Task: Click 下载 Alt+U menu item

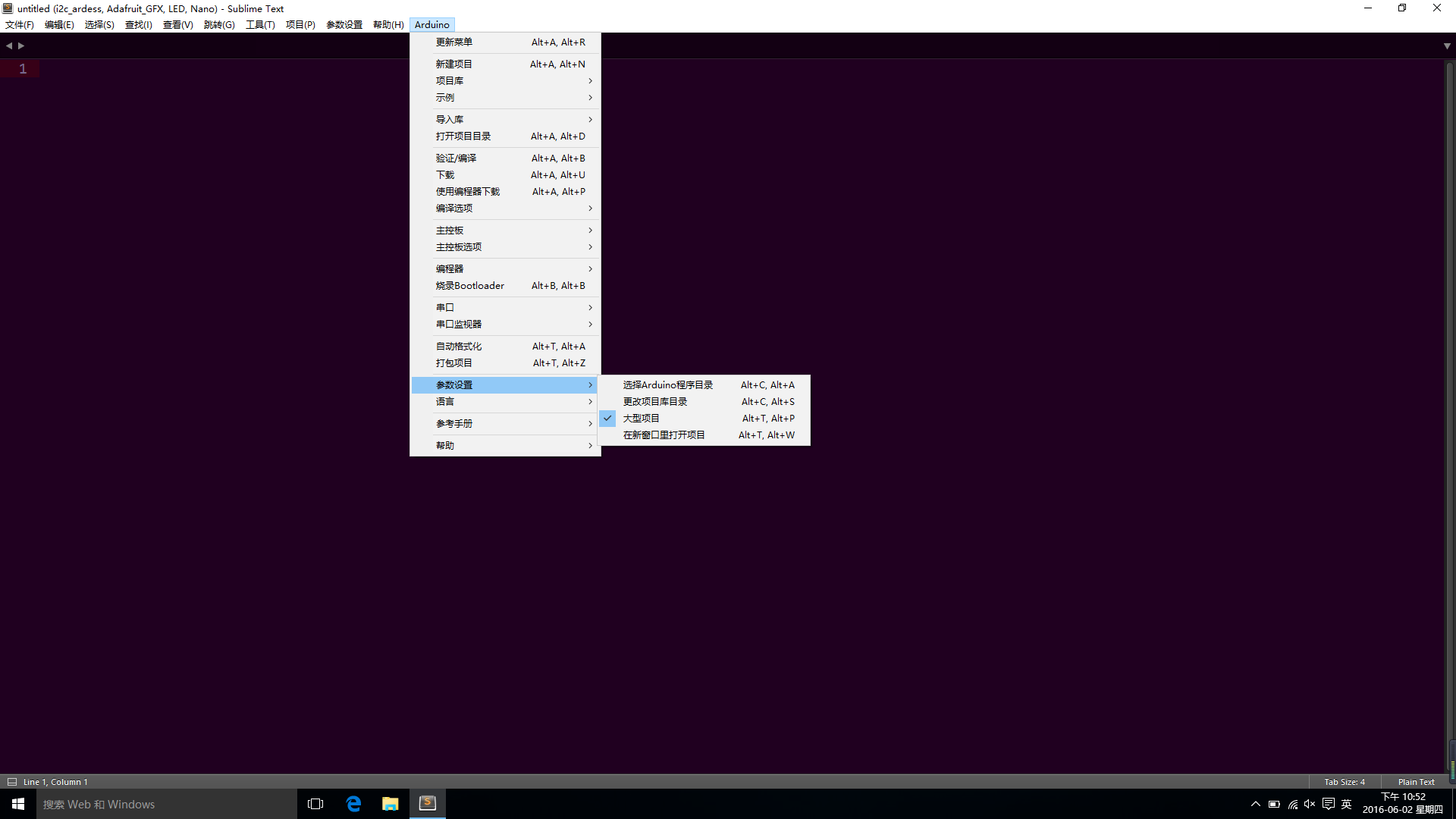Action: (x=505, y=174)
